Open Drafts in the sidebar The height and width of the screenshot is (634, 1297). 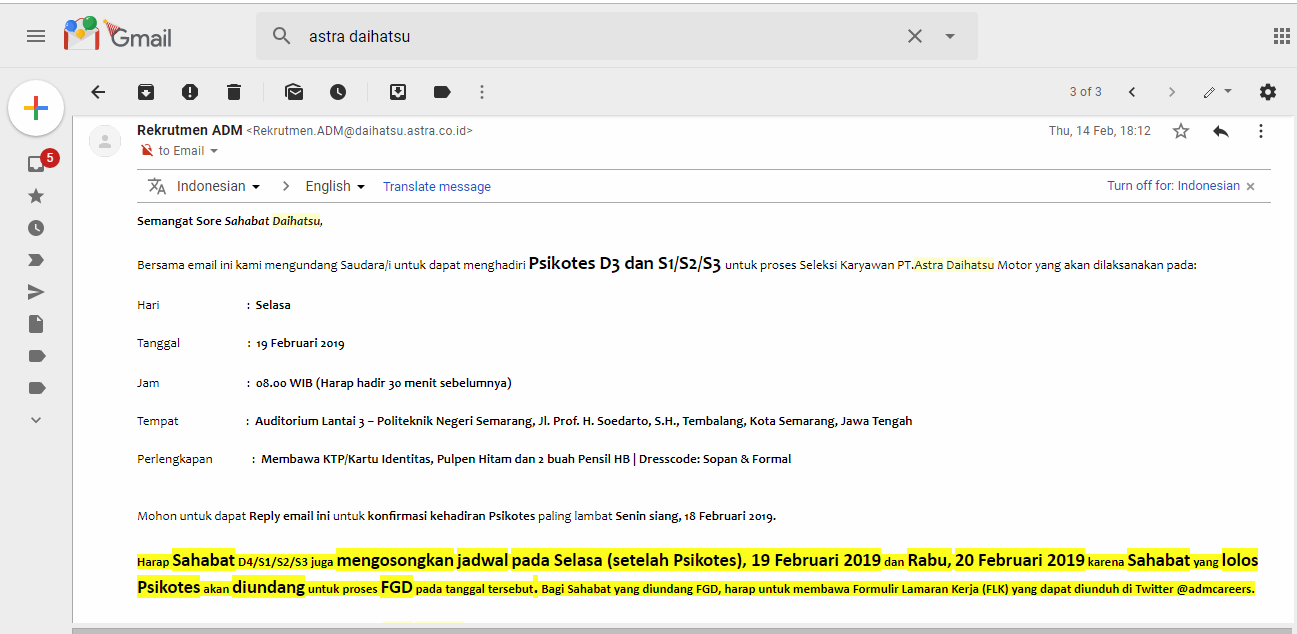36,324
